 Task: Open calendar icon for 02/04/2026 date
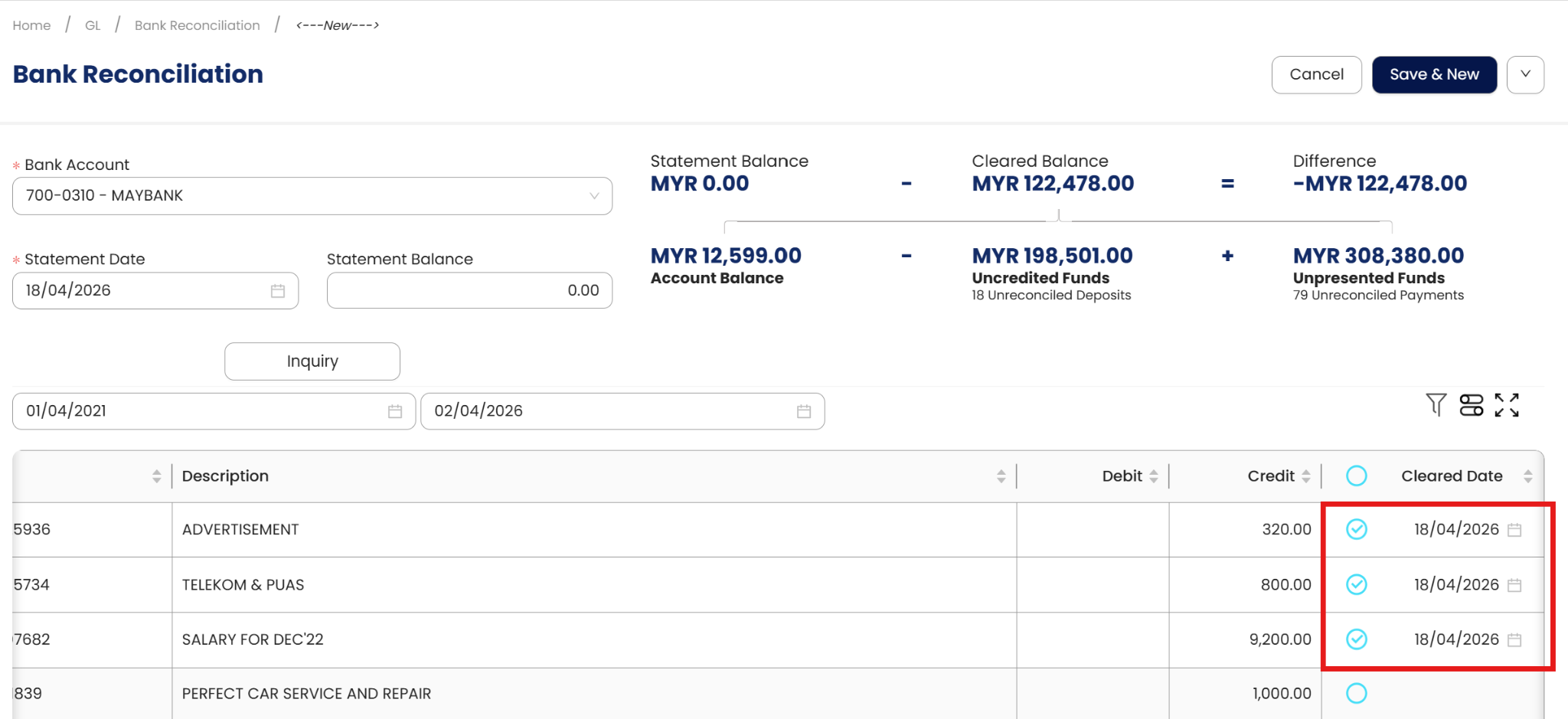[804, 411]
